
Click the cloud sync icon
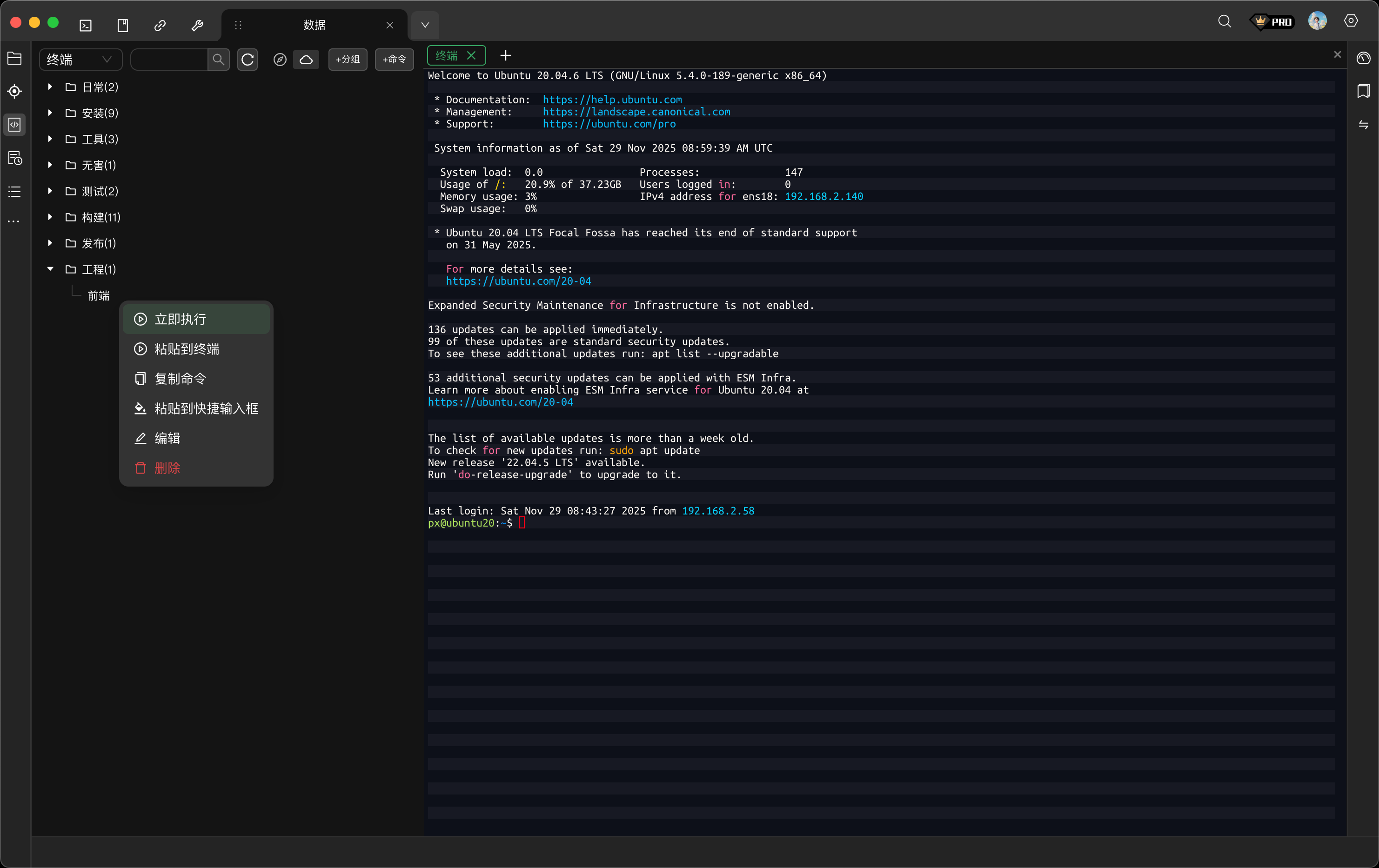tap(307, 59)
